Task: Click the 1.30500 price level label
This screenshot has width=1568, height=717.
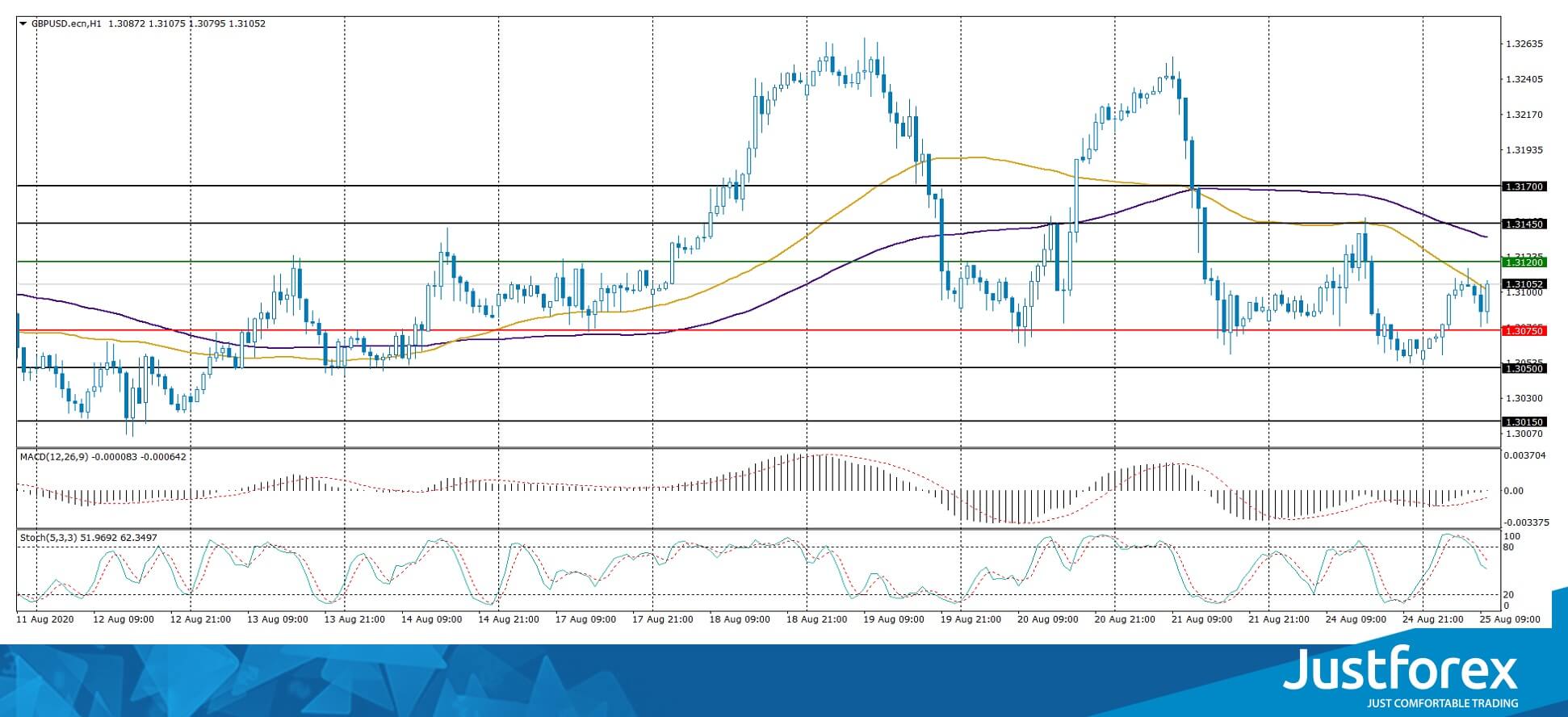Action: click(1524, 368)
